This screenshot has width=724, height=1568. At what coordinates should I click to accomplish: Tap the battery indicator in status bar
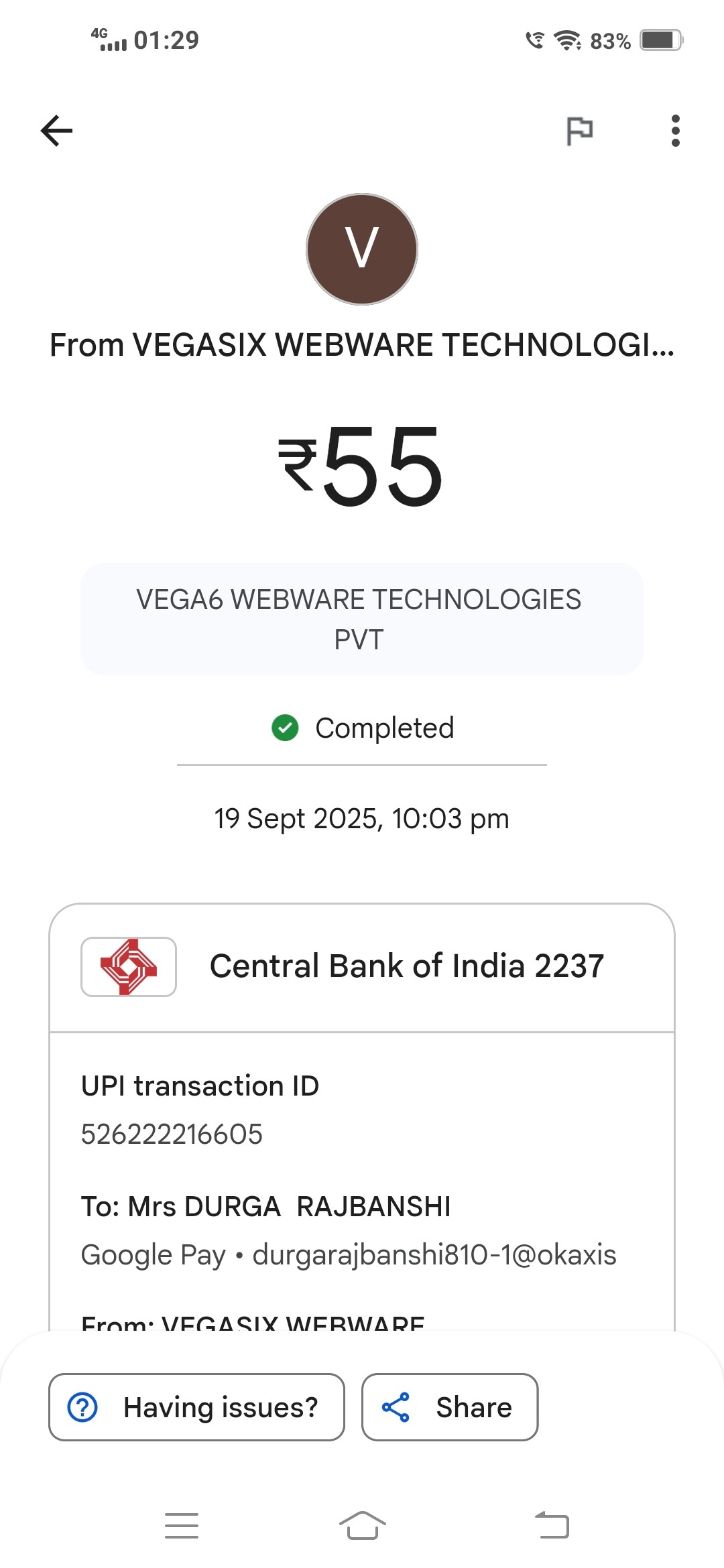point(660,40)
